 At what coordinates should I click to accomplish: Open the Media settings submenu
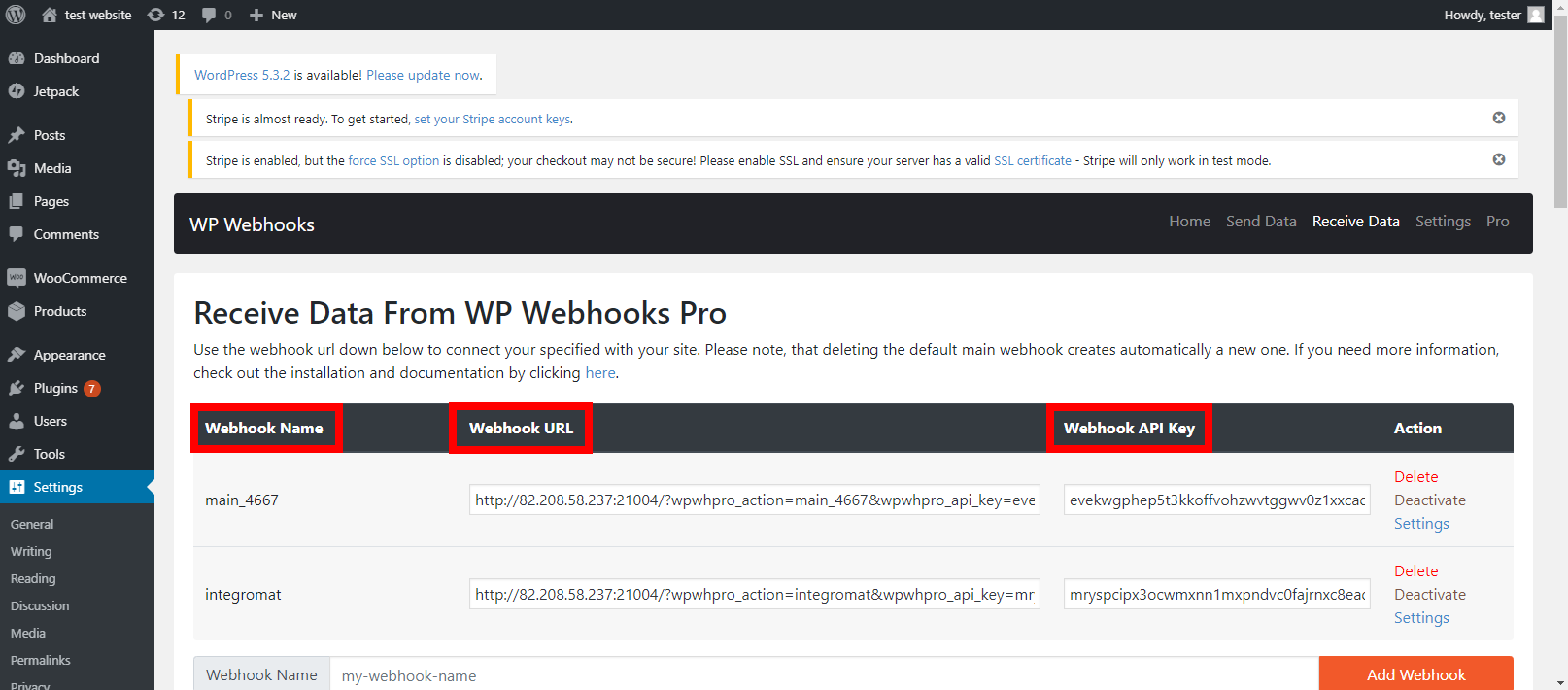click(x=28, y=633)
